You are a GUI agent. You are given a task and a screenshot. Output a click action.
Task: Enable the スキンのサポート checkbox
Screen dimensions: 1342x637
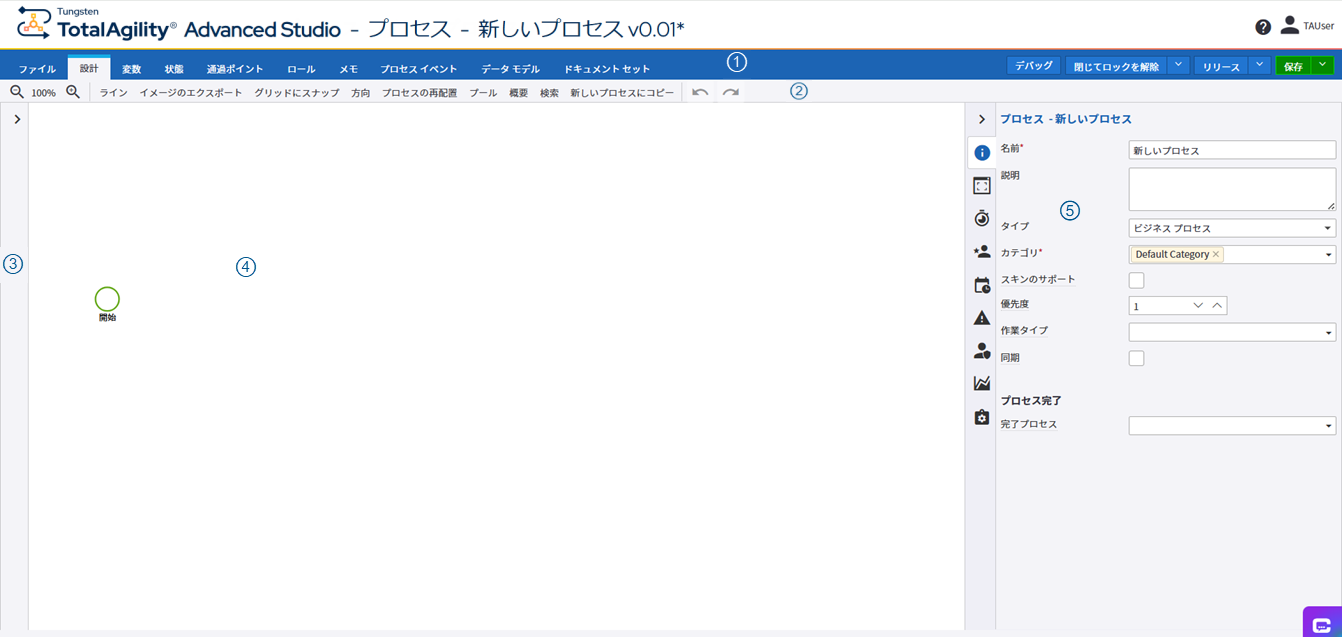click(1136, 280)
